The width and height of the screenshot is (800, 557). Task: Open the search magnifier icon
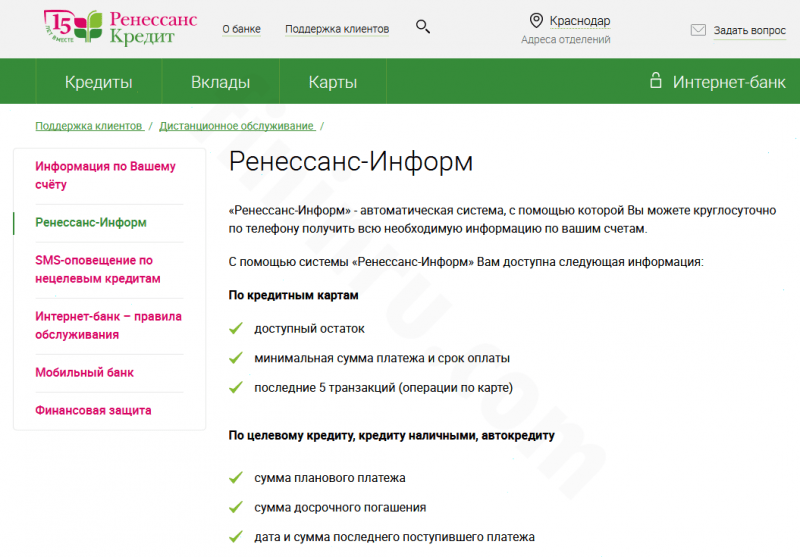[422, 27]
